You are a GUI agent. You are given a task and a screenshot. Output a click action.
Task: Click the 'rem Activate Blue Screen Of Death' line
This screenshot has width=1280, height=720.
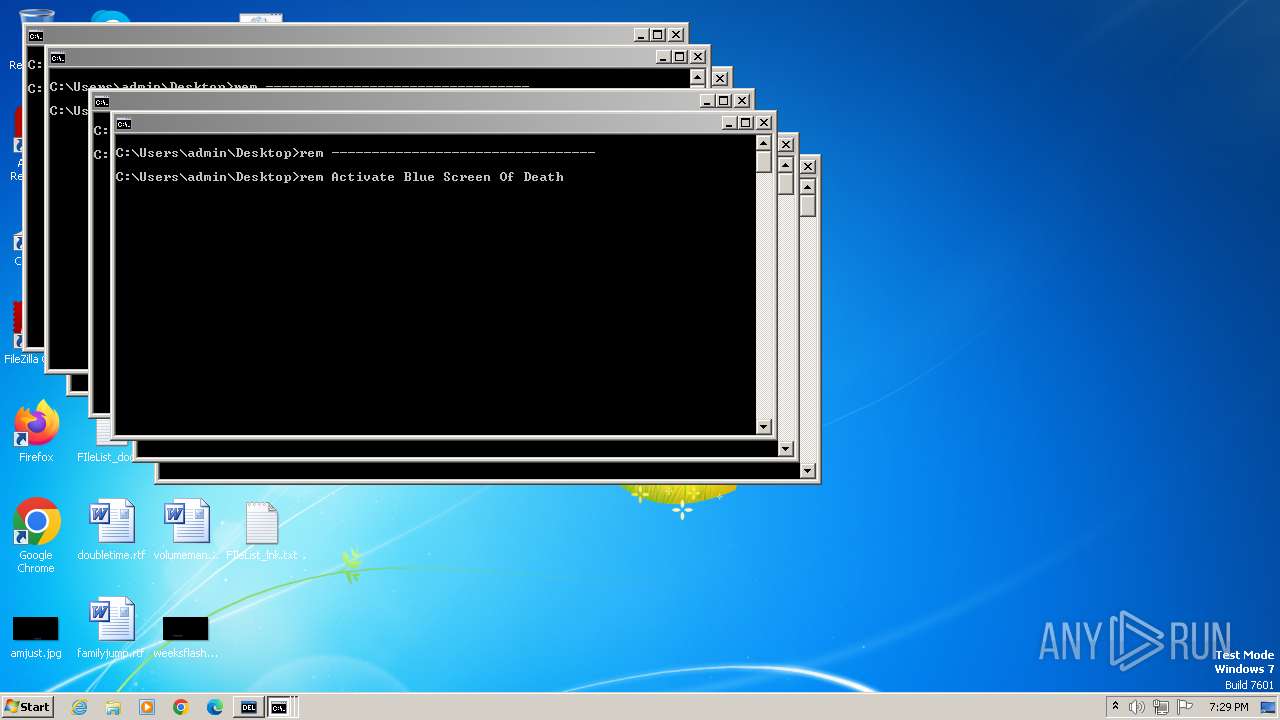point(340,177)
